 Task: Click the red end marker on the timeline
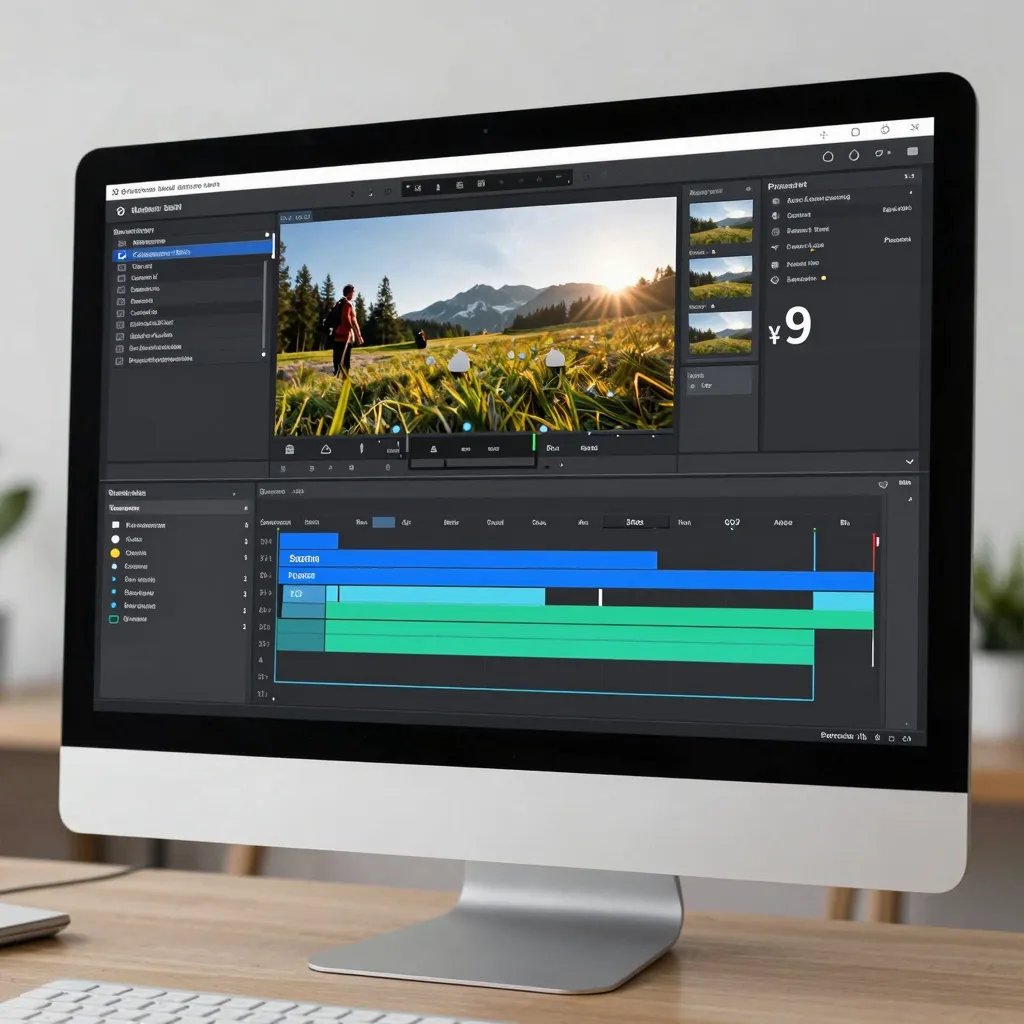click(874, 552)
